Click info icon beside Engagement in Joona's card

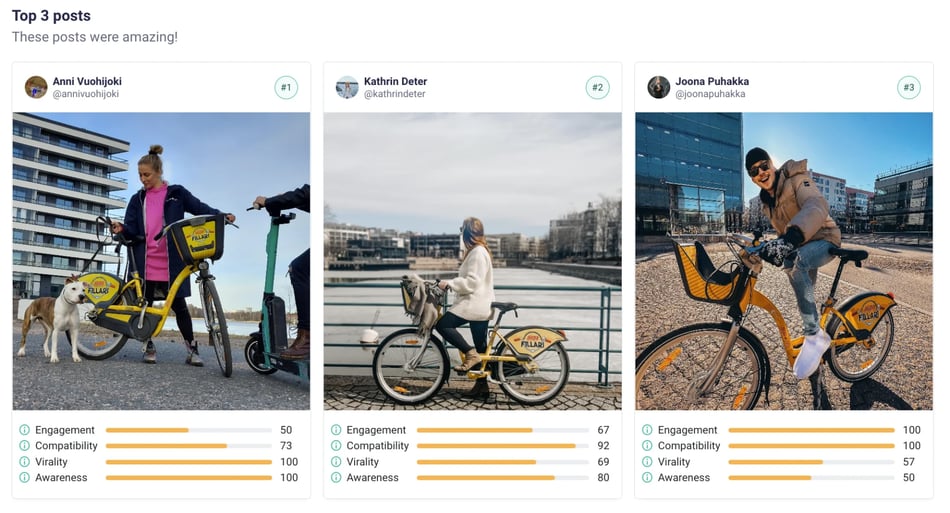point(647,430)
